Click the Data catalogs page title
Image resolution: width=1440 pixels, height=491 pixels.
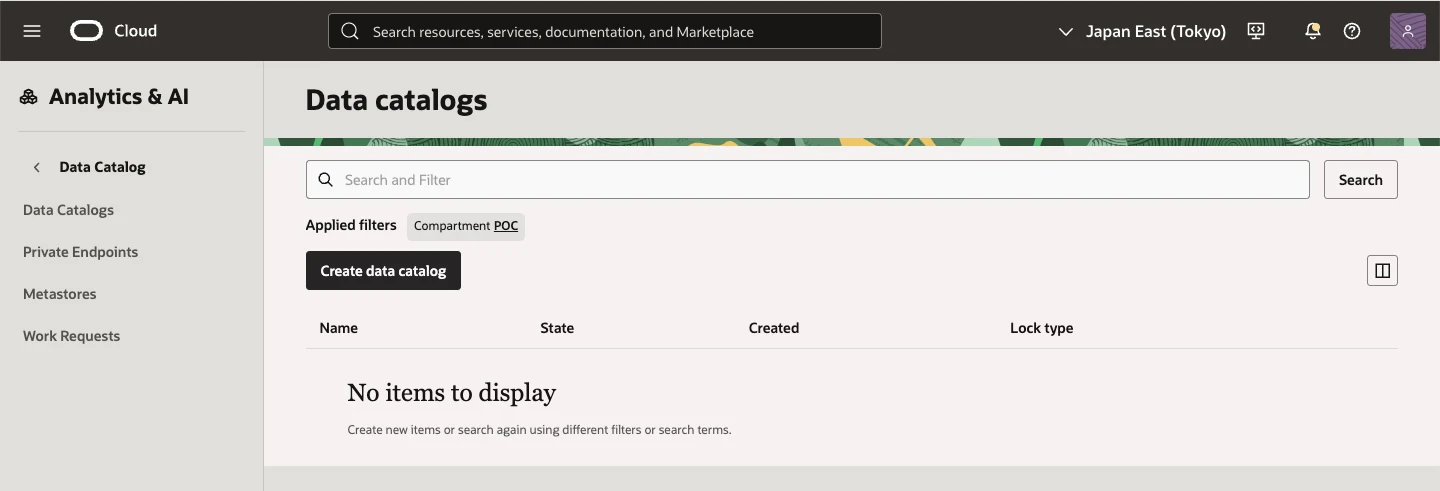[396, 100]
